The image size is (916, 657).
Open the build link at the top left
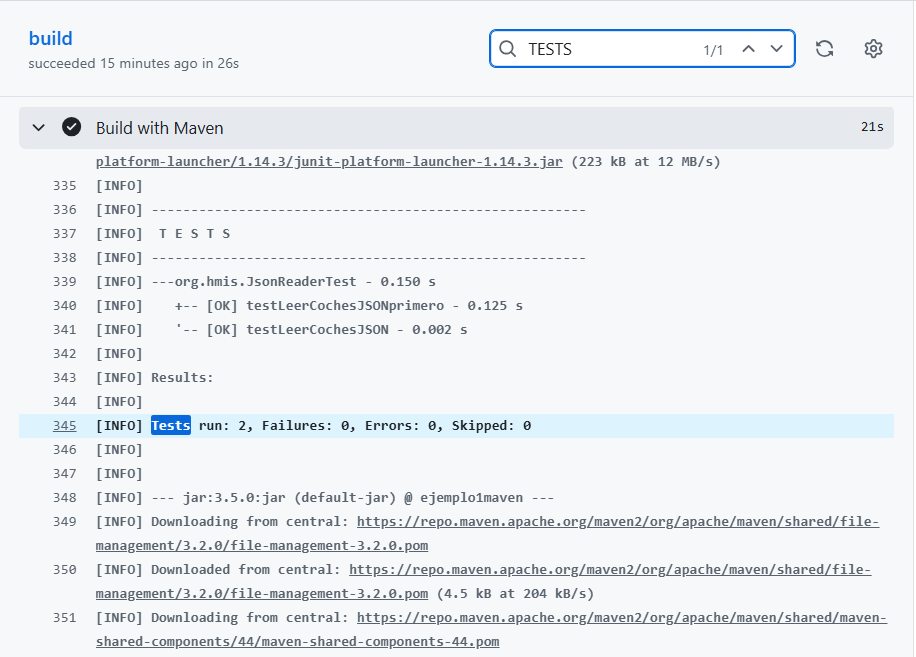coord(51,38)
